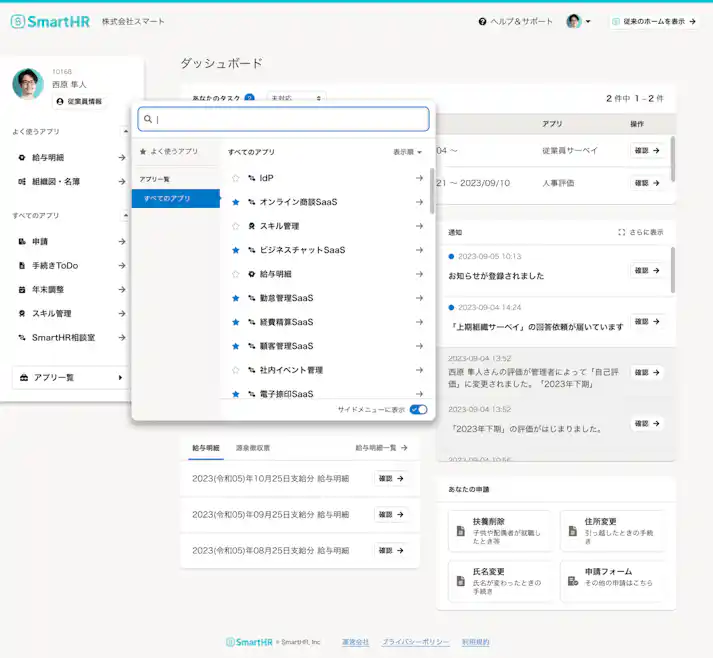Unfavorite ビジネスチャットSaaS star

[x=236, y=250]
